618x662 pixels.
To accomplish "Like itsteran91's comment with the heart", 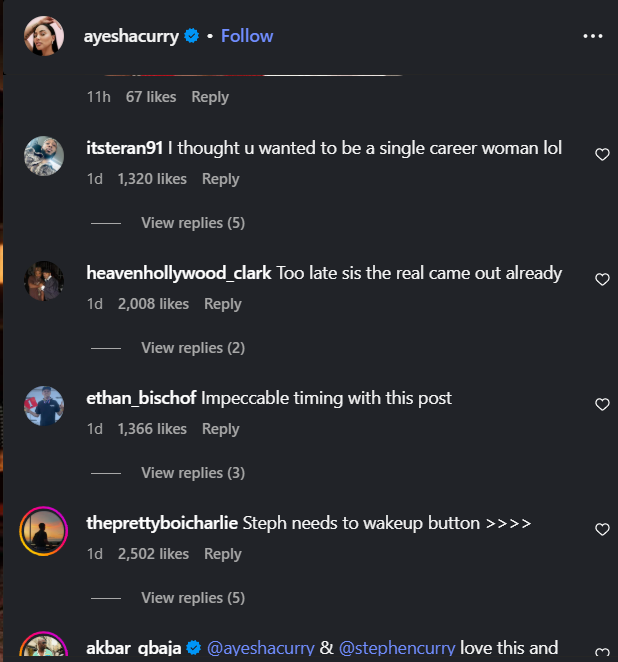I will (602, 154).
